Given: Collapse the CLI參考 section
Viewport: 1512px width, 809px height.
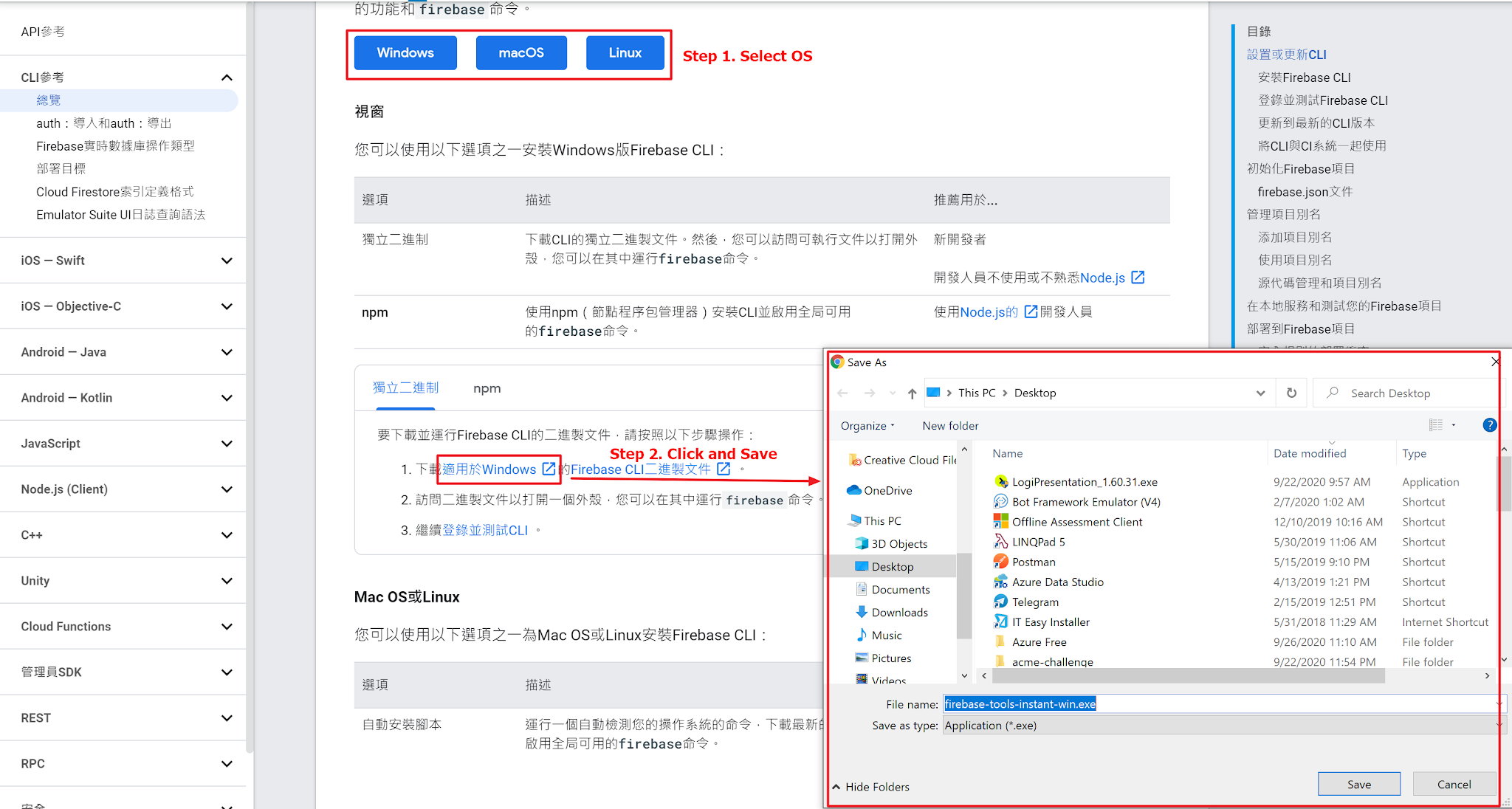Looking at the screenshot, I should (227, 77).
